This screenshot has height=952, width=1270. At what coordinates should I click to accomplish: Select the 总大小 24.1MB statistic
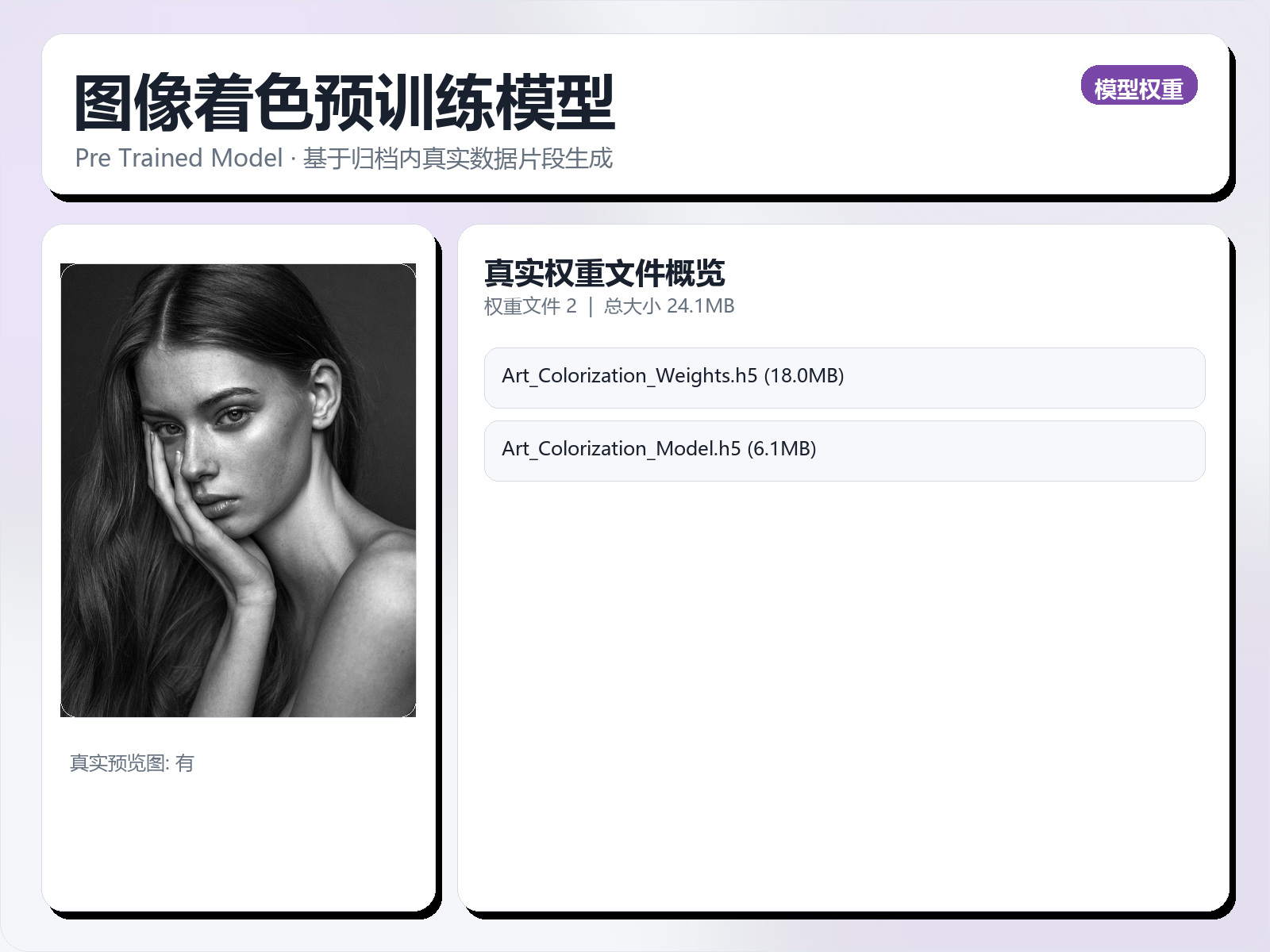coord(670,305)
